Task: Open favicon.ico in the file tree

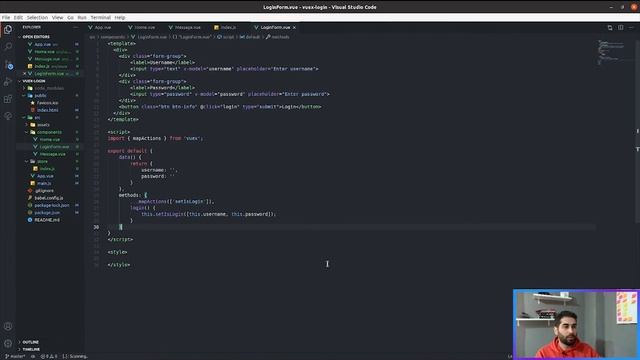Action: coord(47,103)
